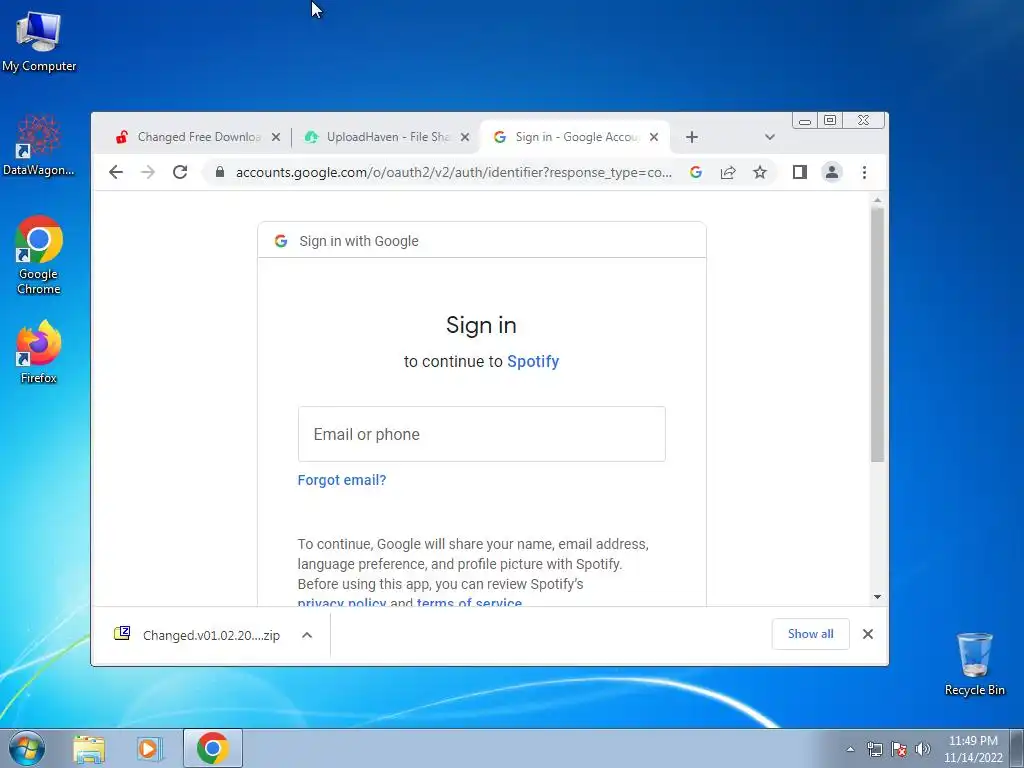The image size is (1024, 768).
Task: View site information via lock icon
Action: (220, 172)
